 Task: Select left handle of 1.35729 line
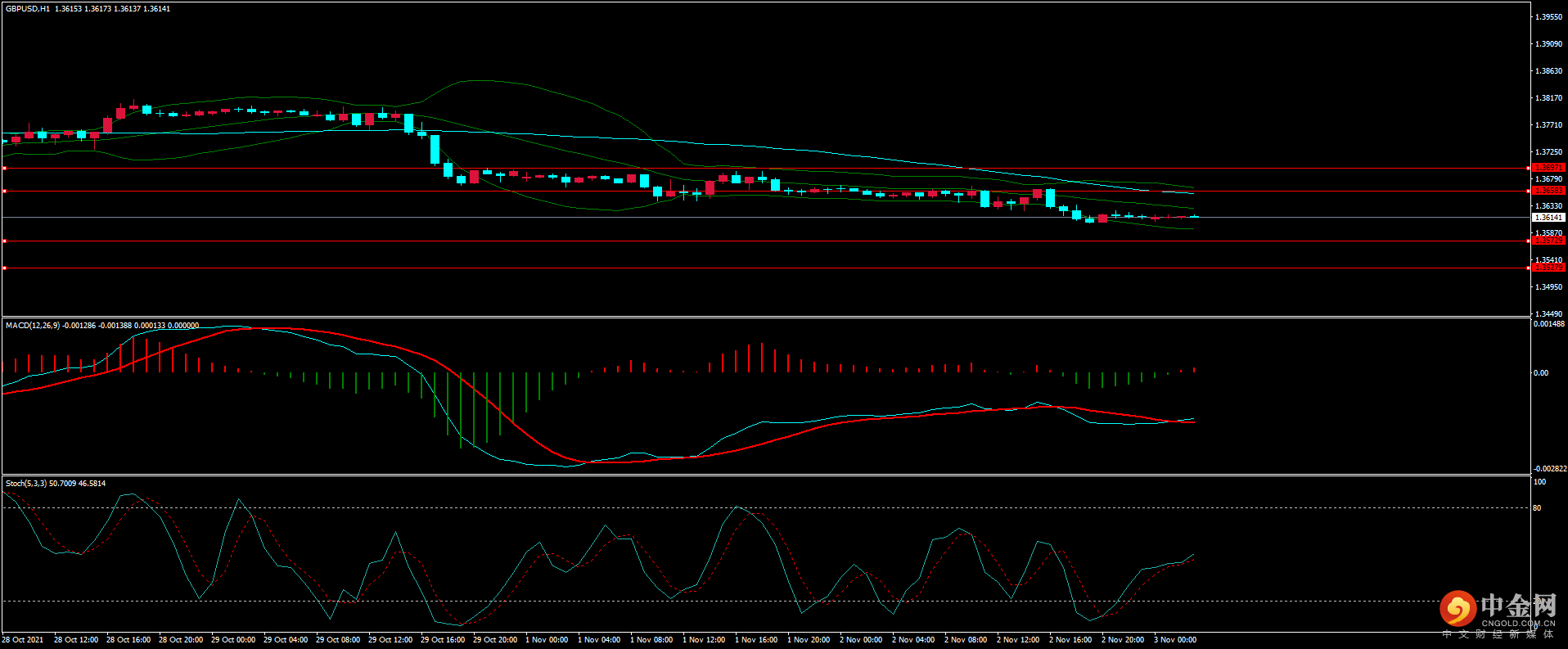click(x=4, y=241)
